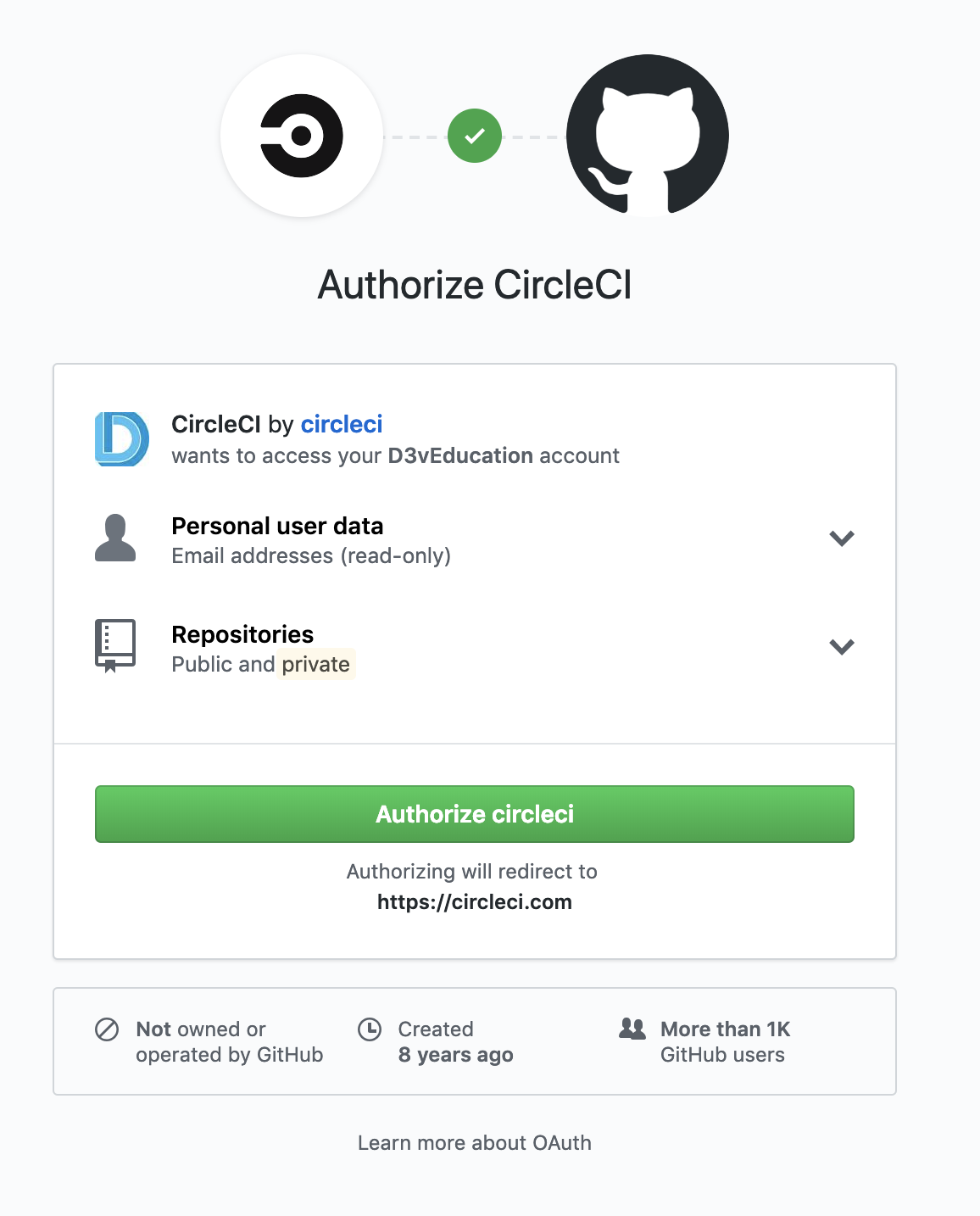980x1216 pixels.
Task: Click the blue D app avatar
Action: pos(121,439)
